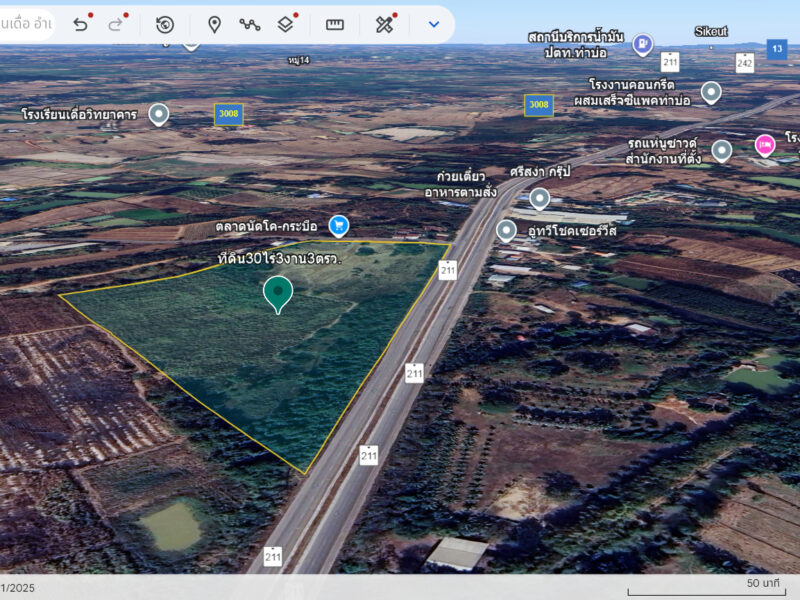
Task: Click the green land parcel placemark pin
Action: [278, 293]
